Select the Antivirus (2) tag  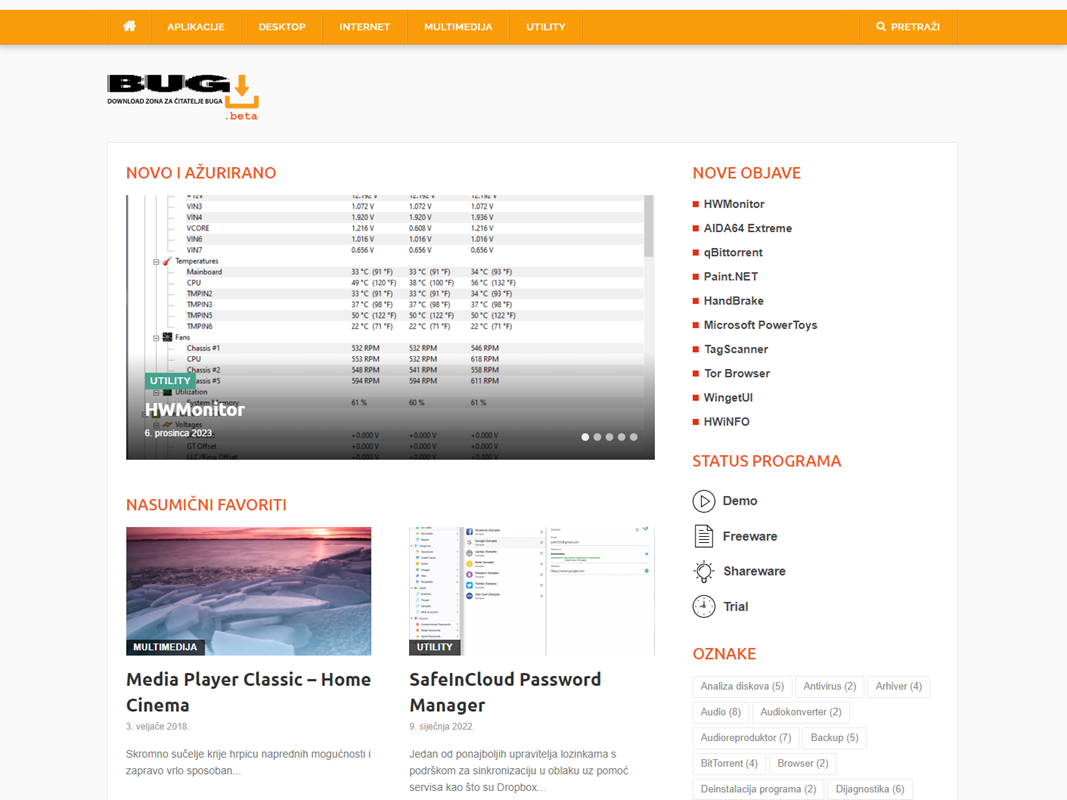click(x=829, y=687)
